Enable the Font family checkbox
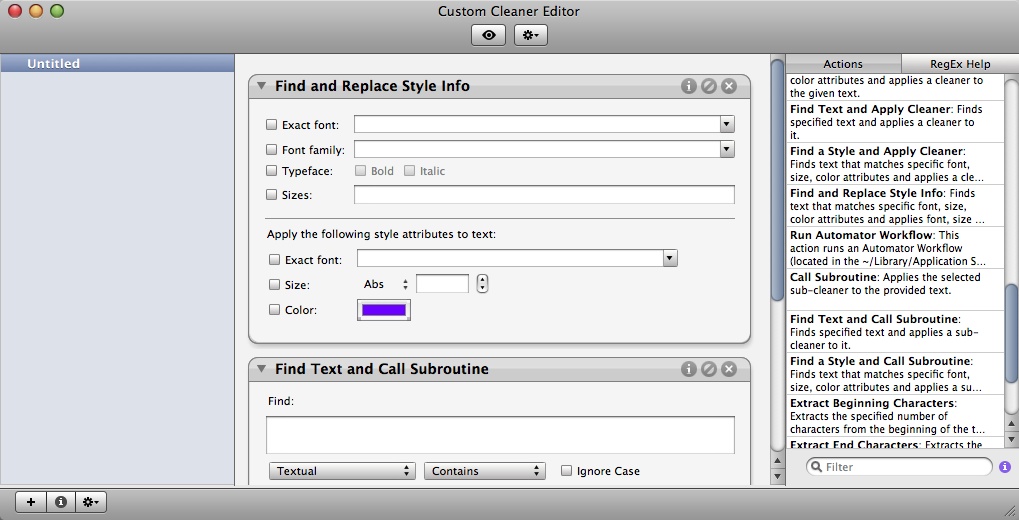 272,150
